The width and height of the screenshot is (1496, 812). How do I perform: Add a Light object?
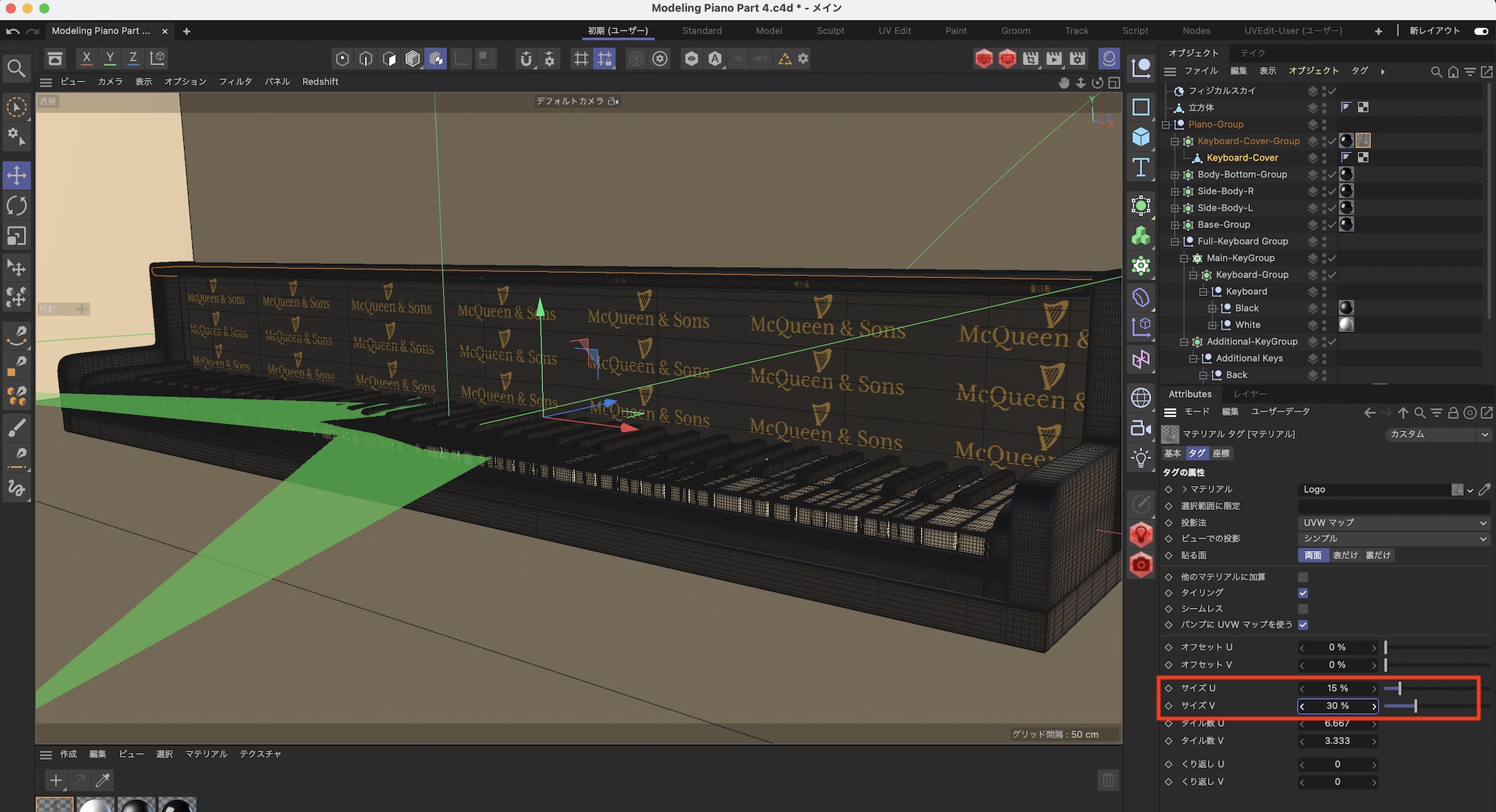coord(1141,458)
